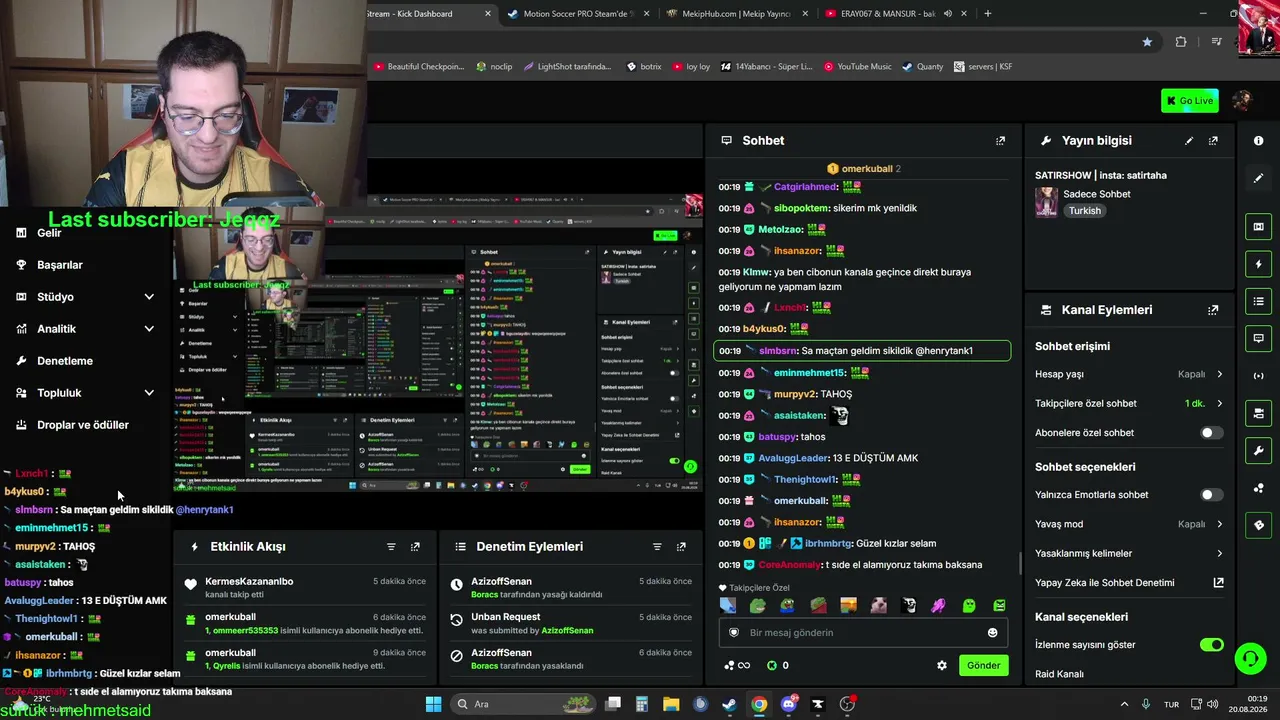Screen dimensions: 1280x720
Task: Open Steam from the Windows taskbar
Action: (729, 704)
